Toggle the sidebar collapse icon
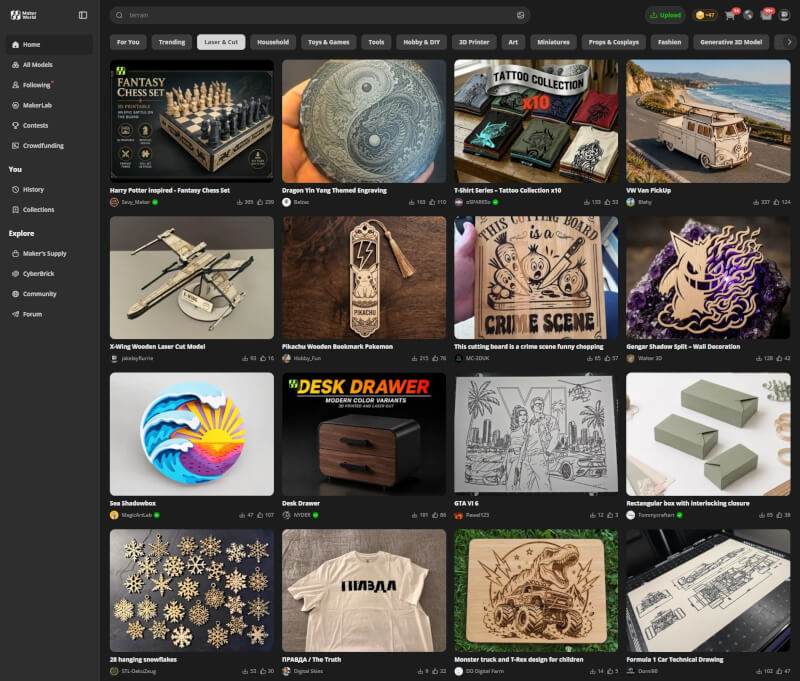800x681 pixels. [x=83, y=15]
